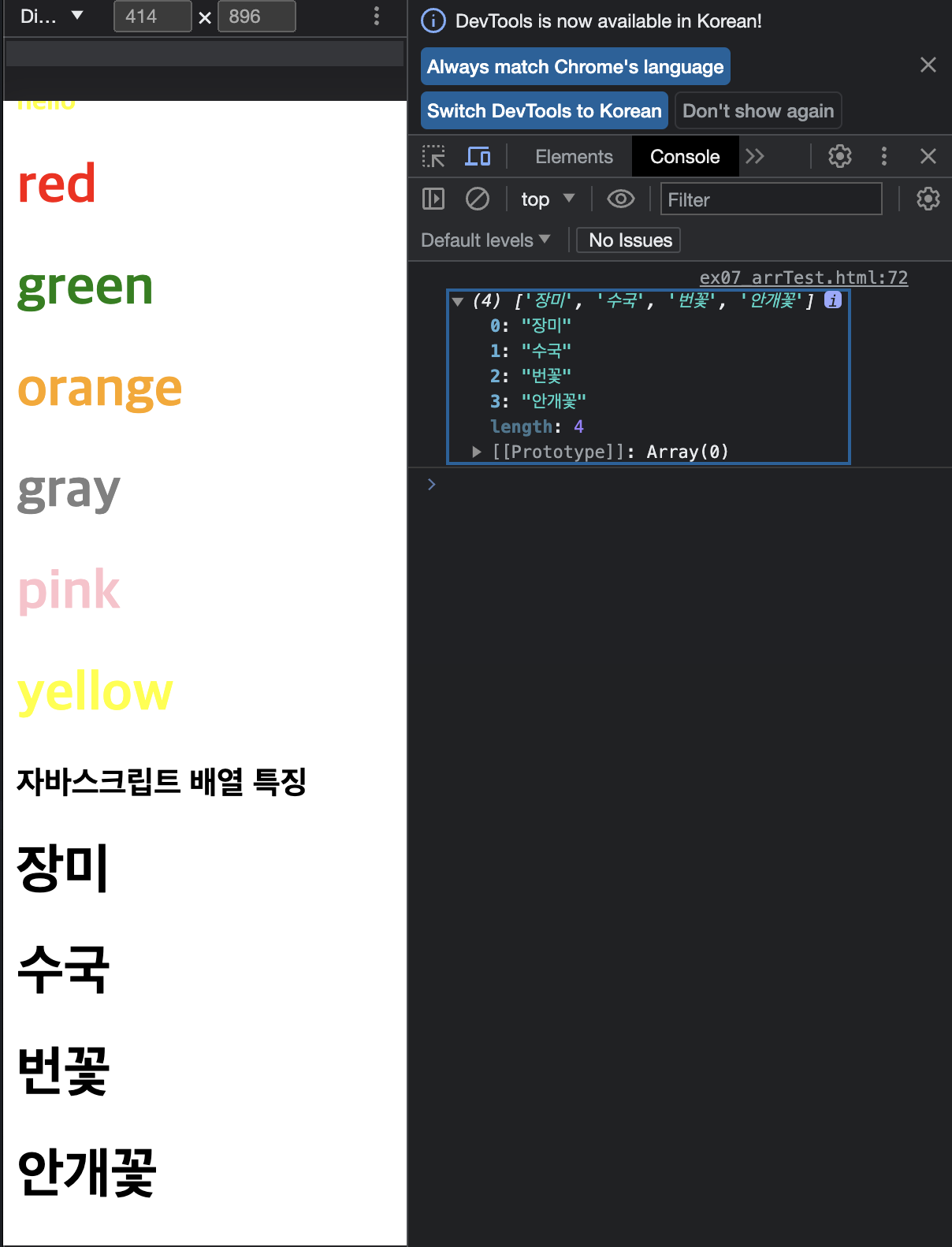Click the 장미 heading on the page
This screenshot has height=1247, width=952.
tap(62, 869)
